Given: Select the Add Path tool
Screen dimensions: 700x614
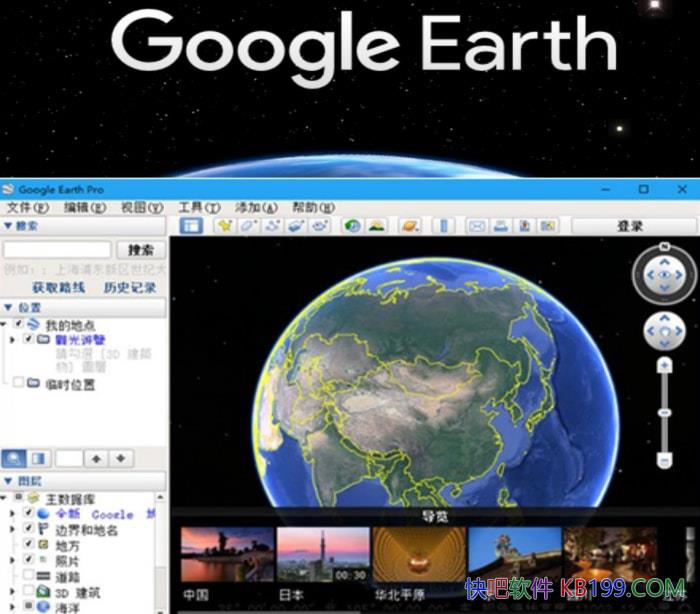Looking at the screenshot, I should tap(273, 226).
